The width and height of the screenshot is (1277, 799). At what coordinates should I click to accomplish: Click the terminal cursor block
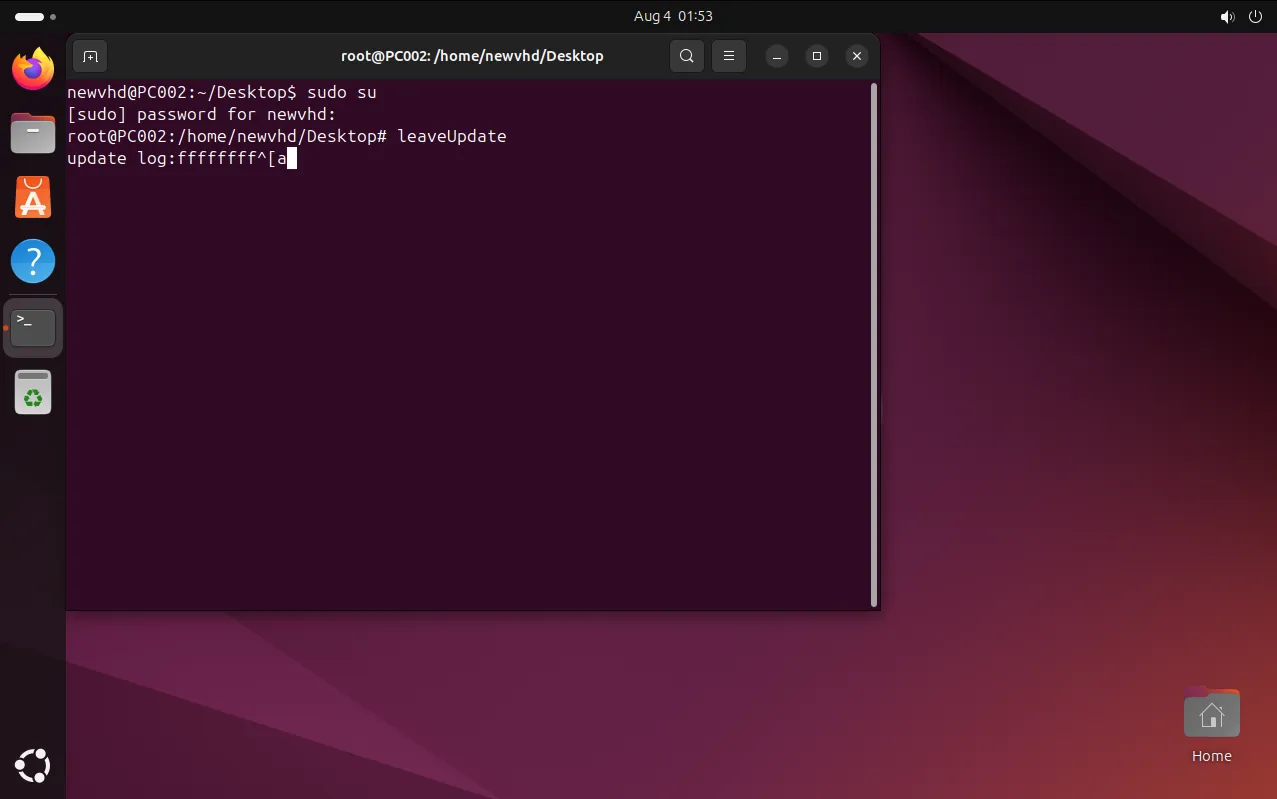pyautogui.click(x=292, y=158)
